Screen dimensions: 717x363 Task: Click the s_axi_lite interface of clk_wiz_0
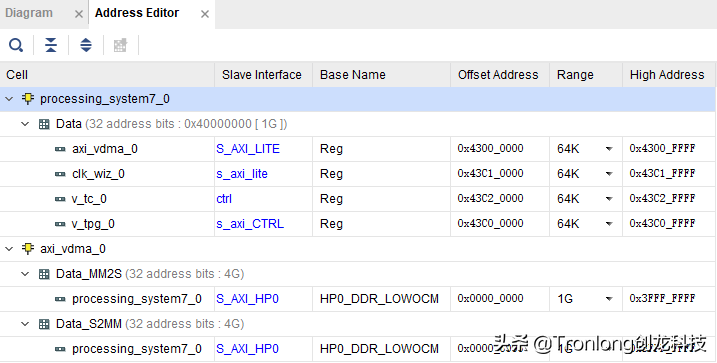click(242, 174)
